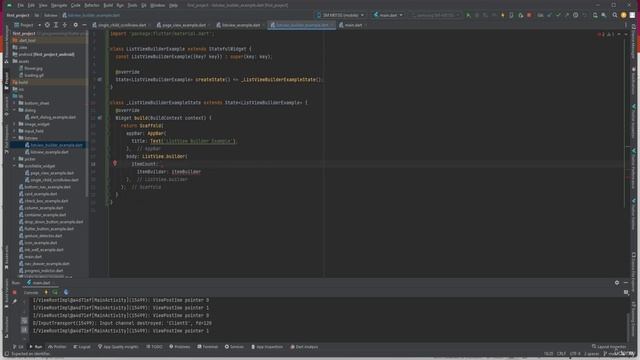Image resolution: width=640 pixels, height=360 pixels.
Task: Click the override gutter icon beside build
Action: (100, 118)
